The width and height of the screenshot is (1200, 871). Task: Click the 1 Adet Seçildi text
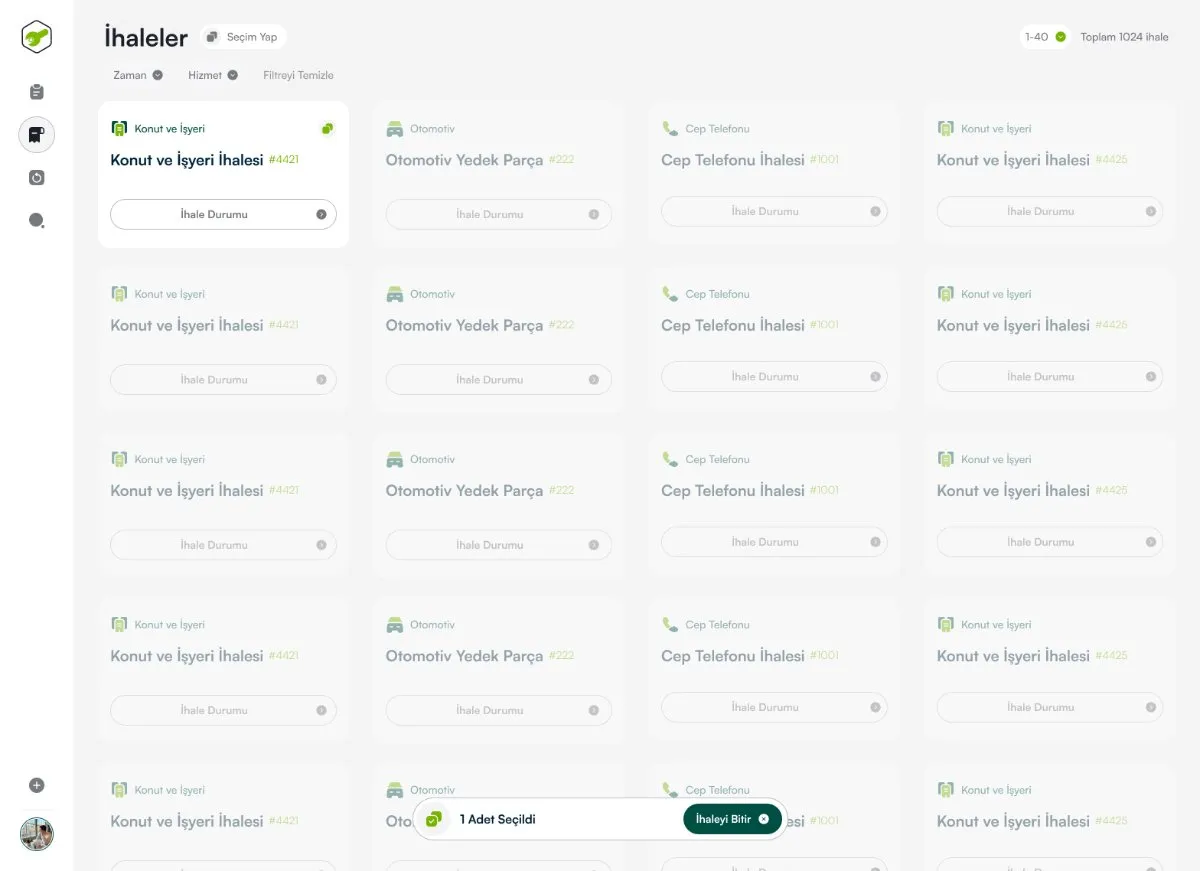pyautogui.click(x=498, y=819)
